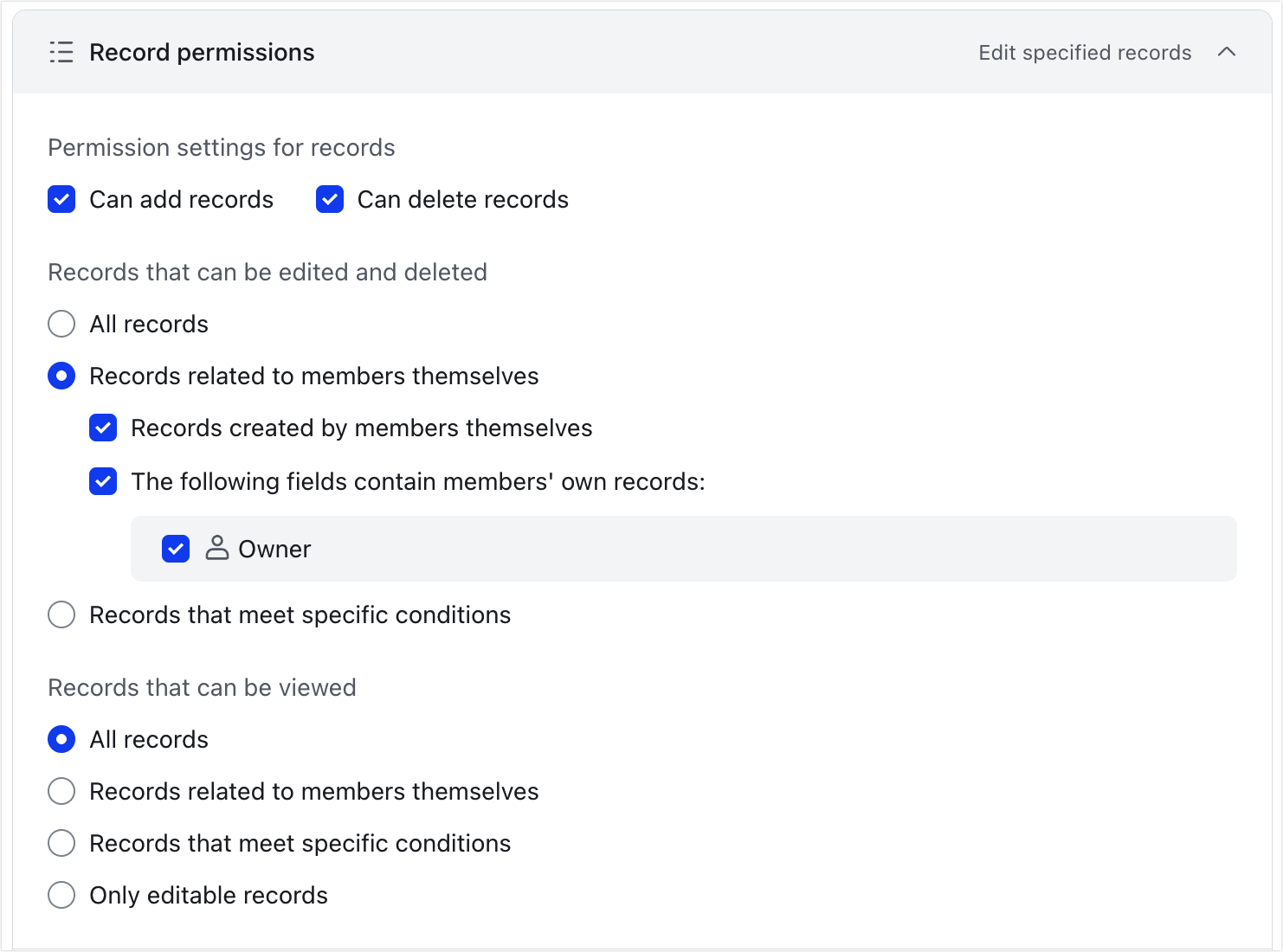Disable Can delete records
This screenshot has height=952, width=1283.
(x=330, y=199)
